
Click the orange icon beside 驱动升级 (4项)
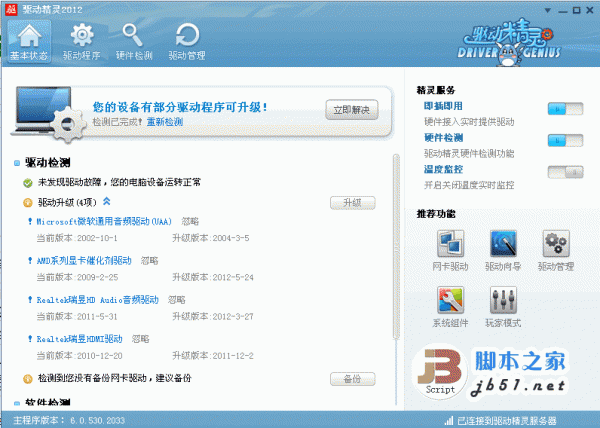pyautogui.click(x=28, y=203)
